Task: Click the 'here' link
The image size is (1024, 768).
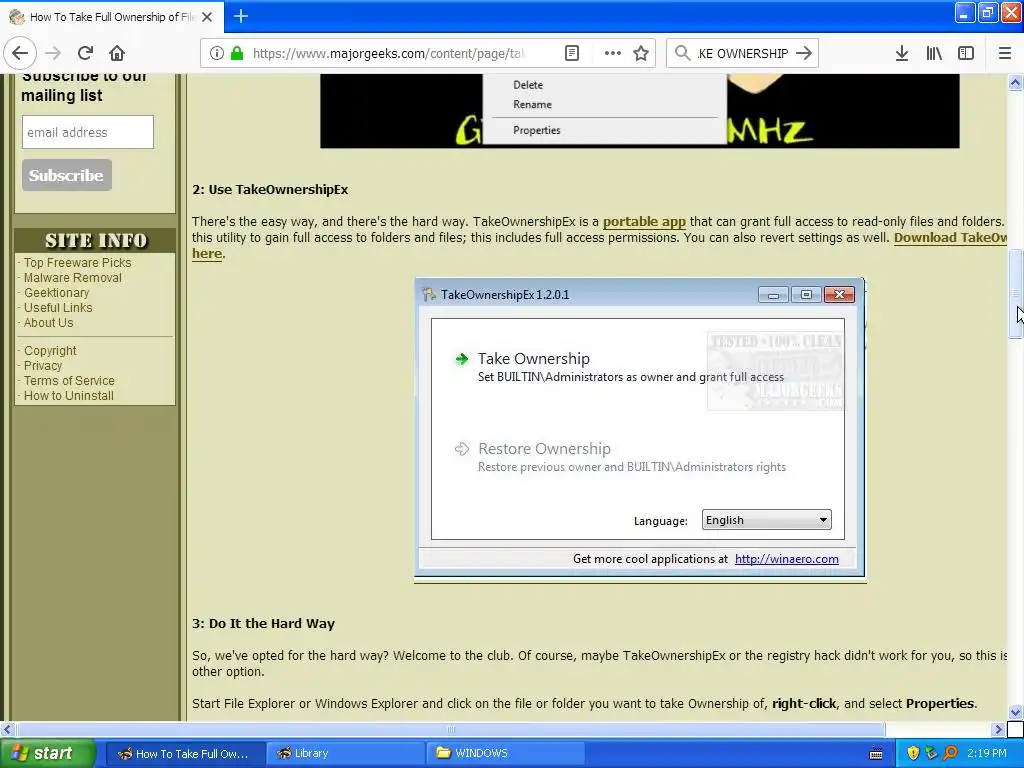Action: click(x=207, y=253)
